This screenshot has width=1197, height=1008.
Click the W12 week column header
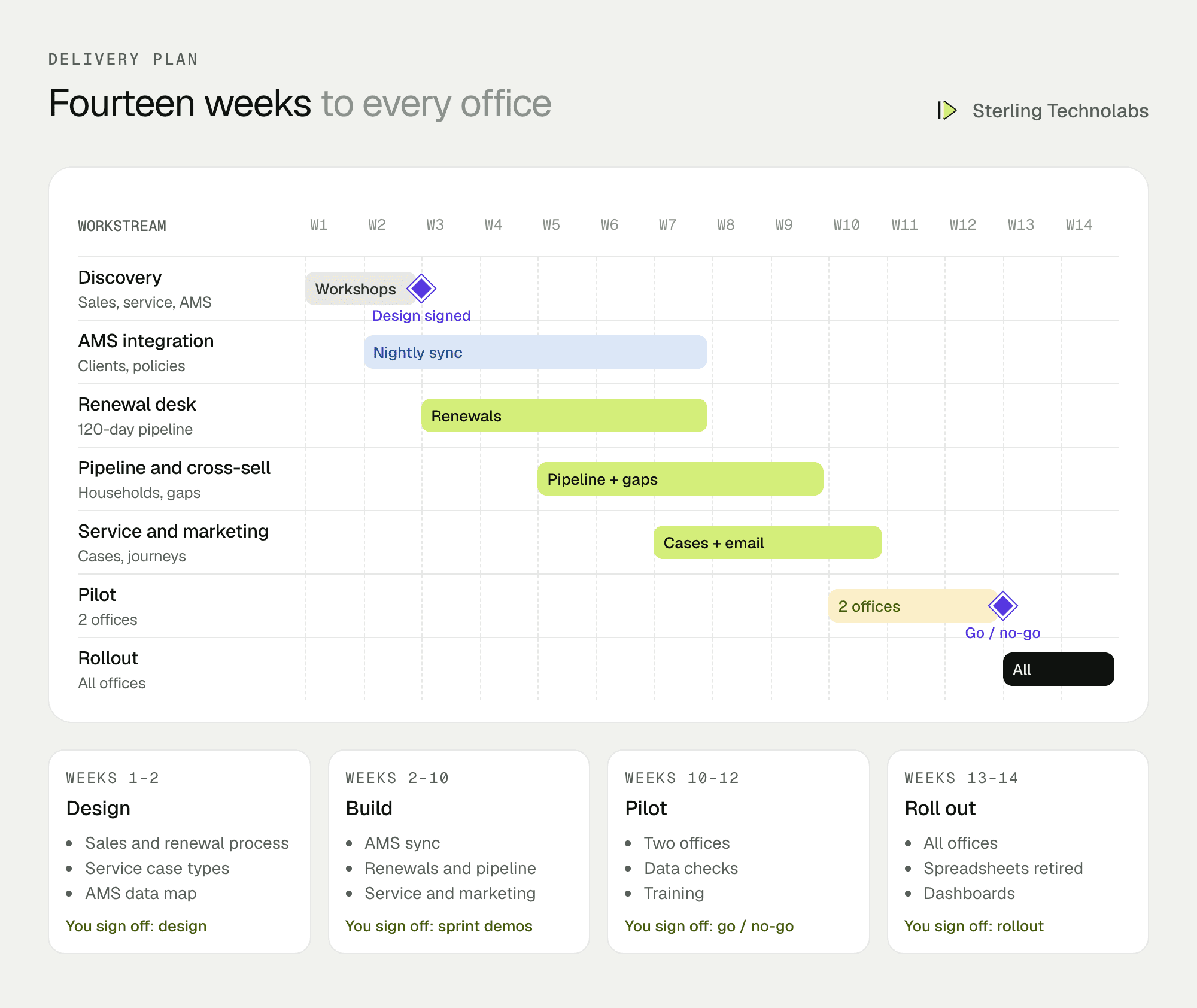click(x=962, y=225)
